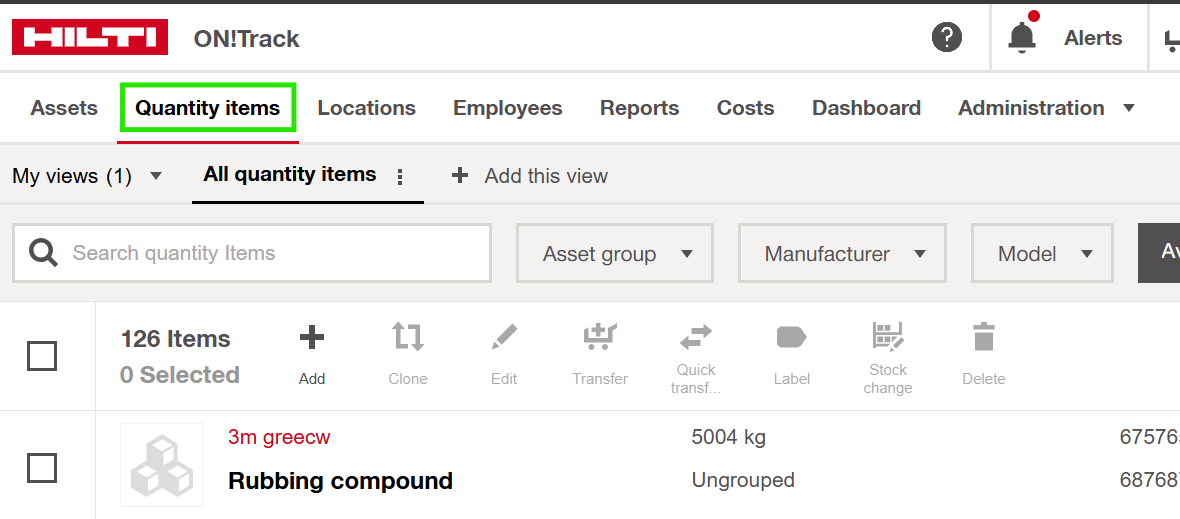Click the Label tag icon

[x=792, y=337]
